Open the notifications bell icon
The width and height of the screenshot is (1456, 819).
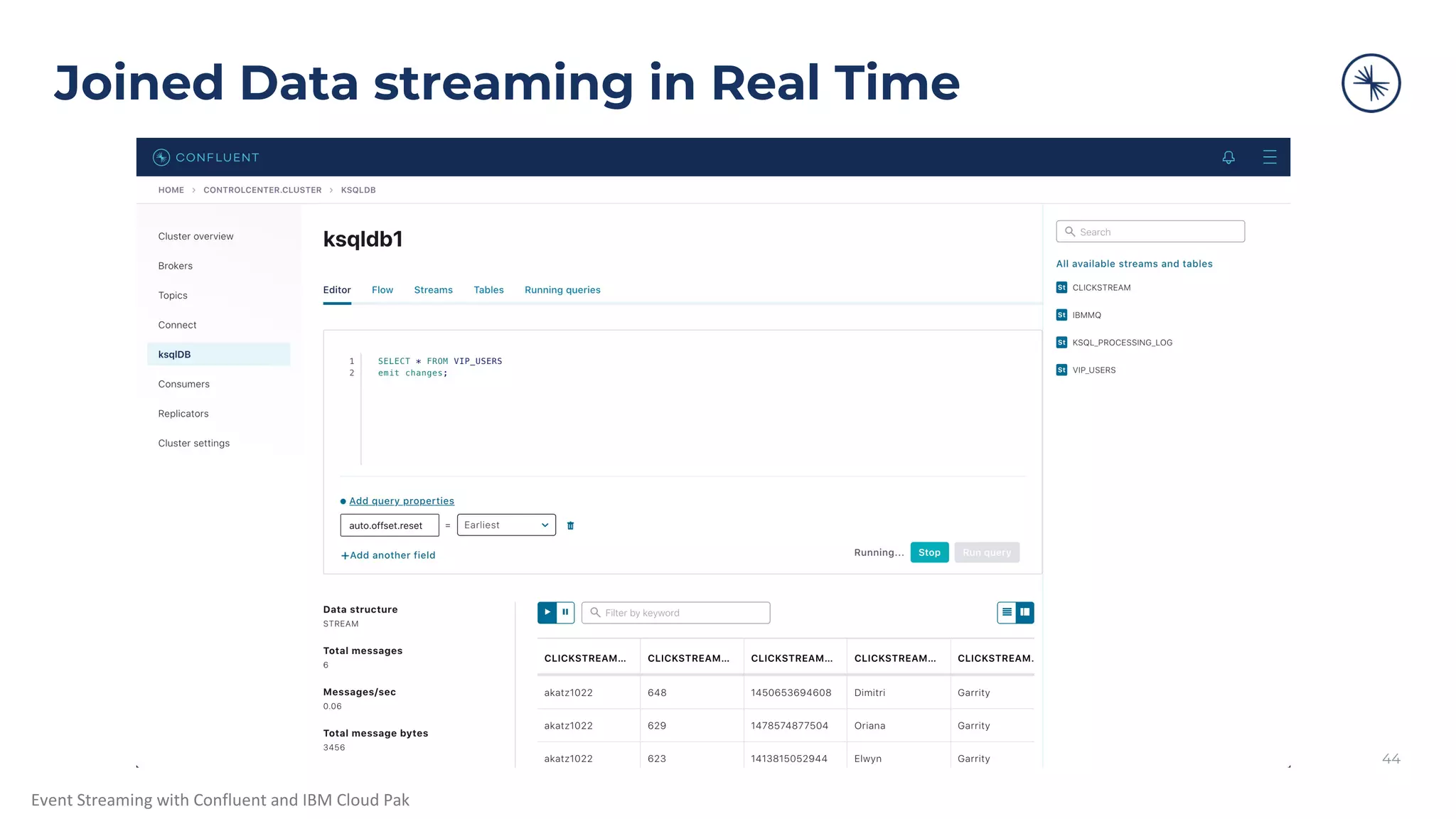1228,157
